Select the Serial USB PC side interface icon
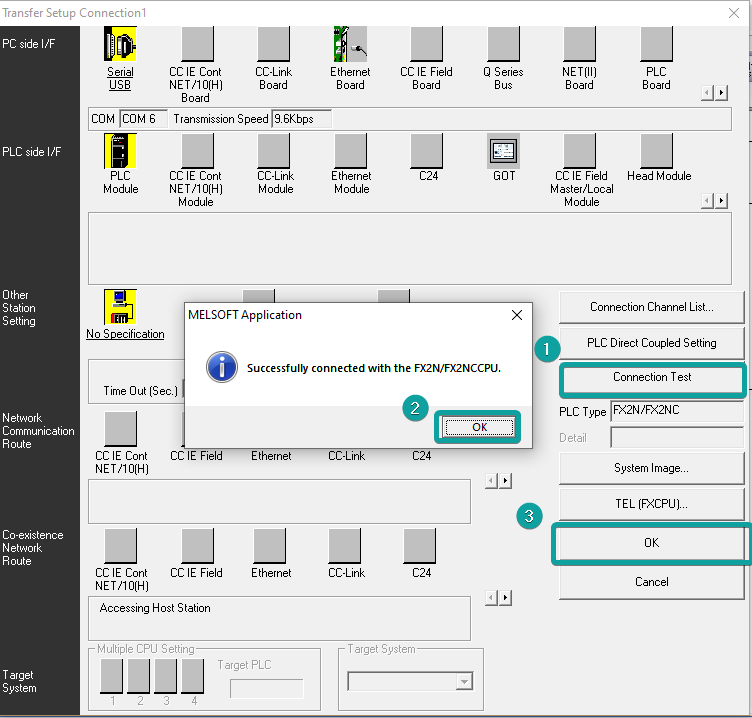The height and width of the screenshot is (718, 752). pos(120,44)
